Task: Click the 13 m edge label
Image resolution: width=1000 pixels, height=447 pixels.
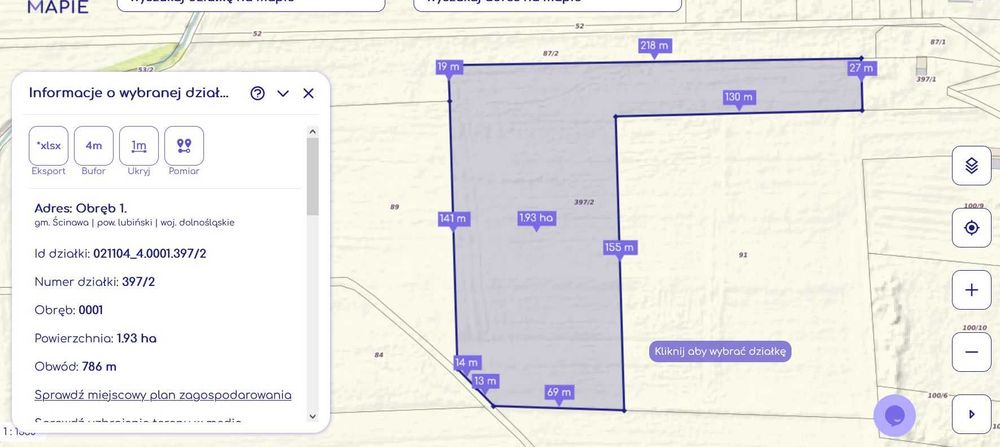Action: (485, 381)
